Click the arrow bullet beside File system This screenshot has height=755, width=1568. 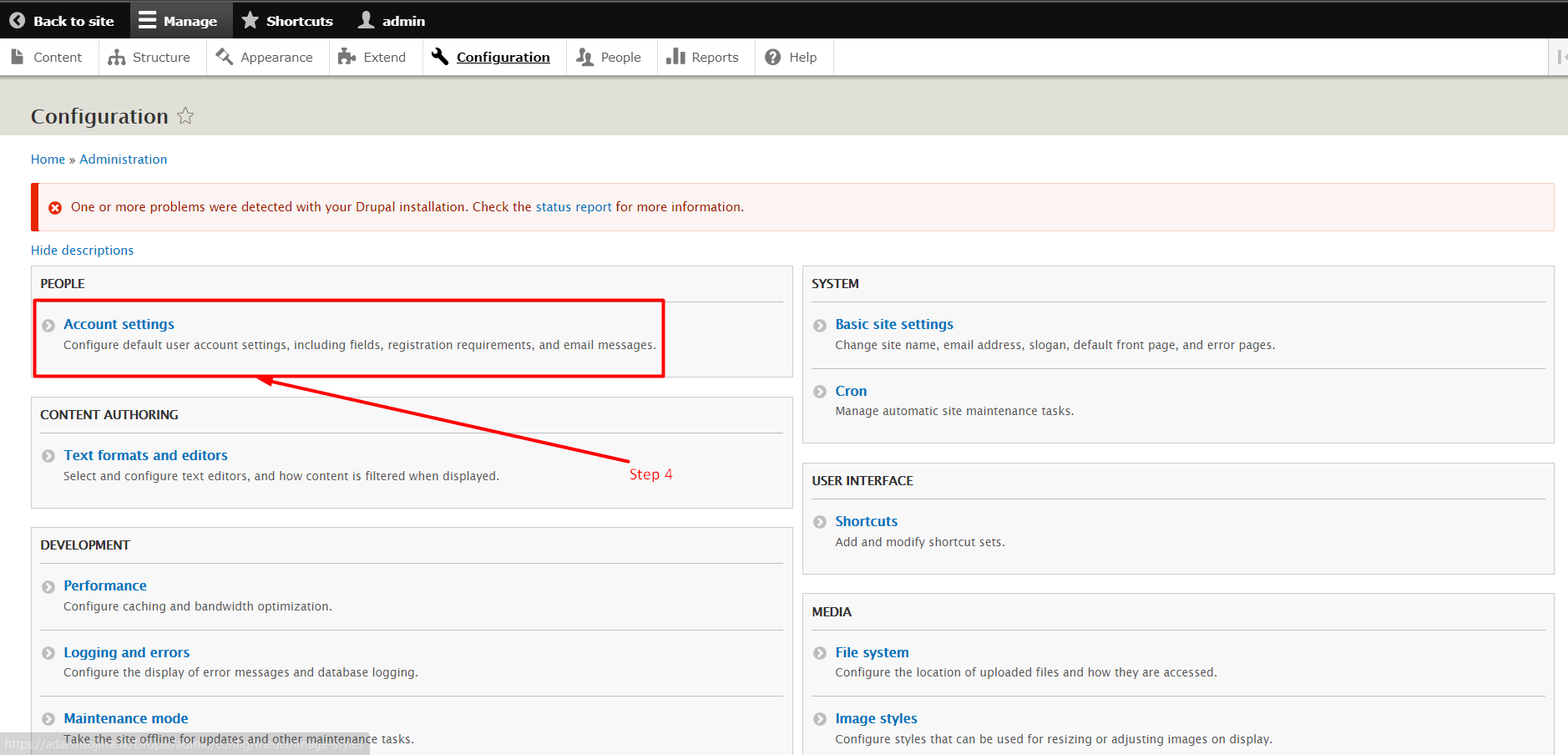pyautogui.click(x=820, y=653)
